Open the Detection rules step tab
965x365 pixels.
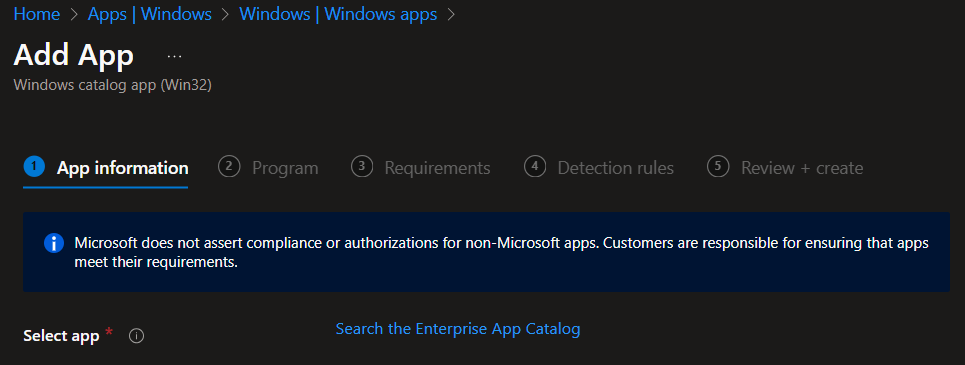tap(599, 167)
